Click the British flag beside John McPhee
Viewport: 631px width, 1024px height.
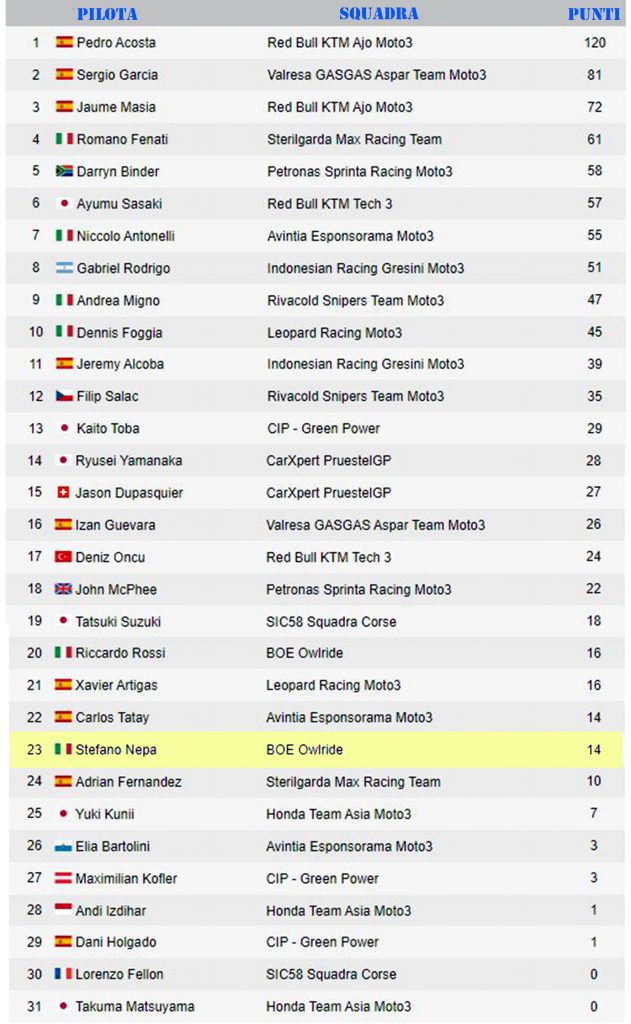(x=63, y=589)
